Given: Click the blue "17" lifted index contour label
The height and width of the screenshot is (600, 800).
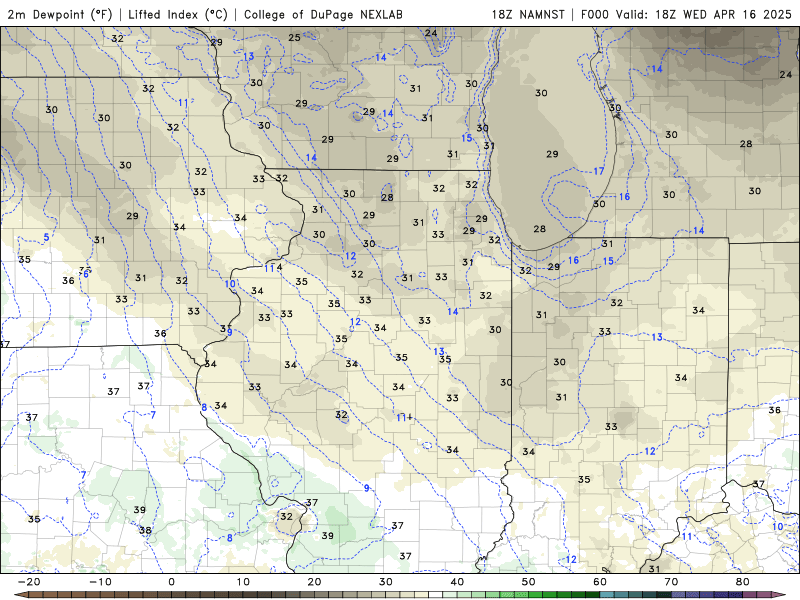Looking at the screenshot, I should point(598,171).
